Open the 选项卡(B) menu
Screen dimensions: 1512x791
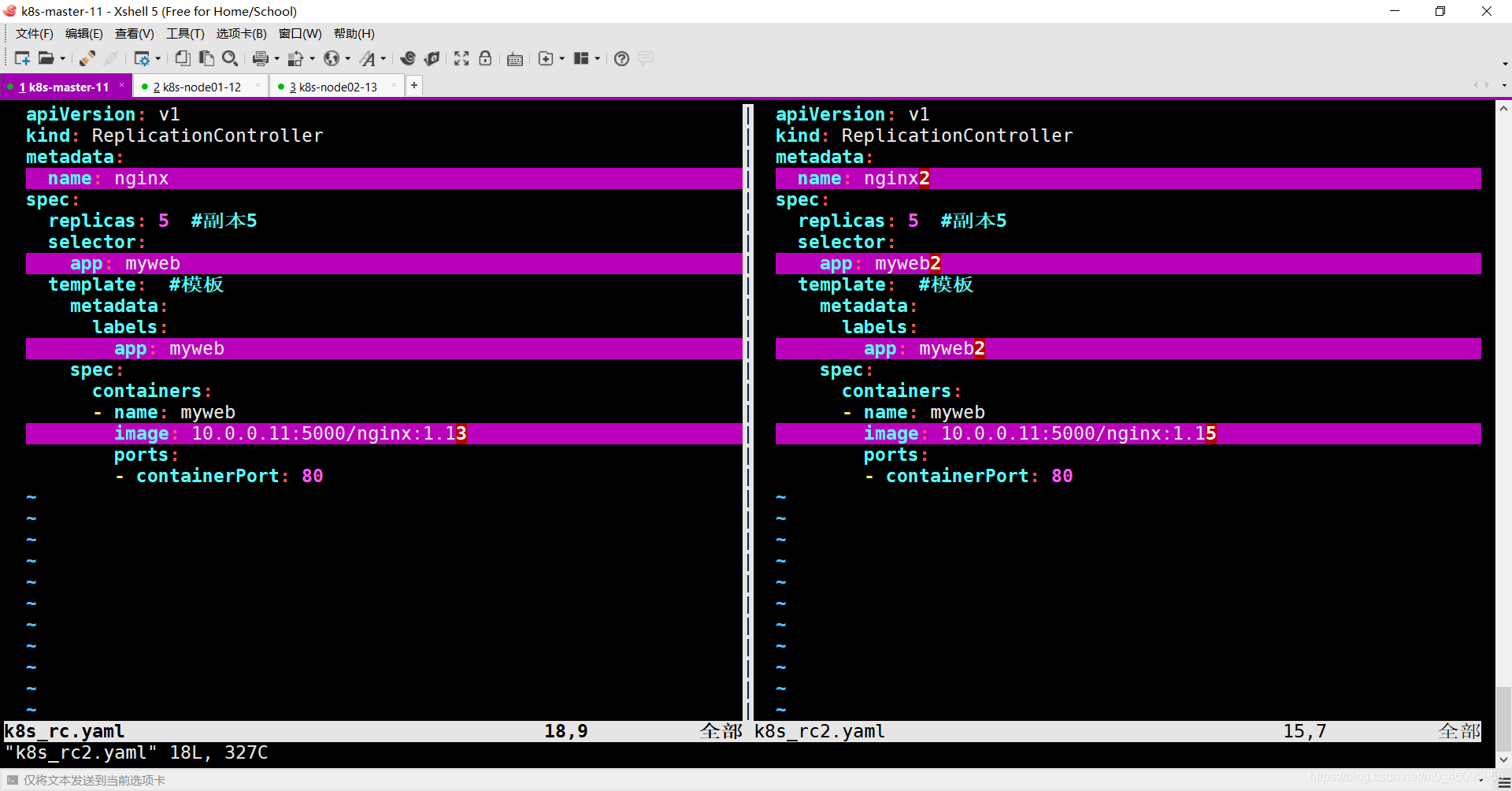pos(242,34)
